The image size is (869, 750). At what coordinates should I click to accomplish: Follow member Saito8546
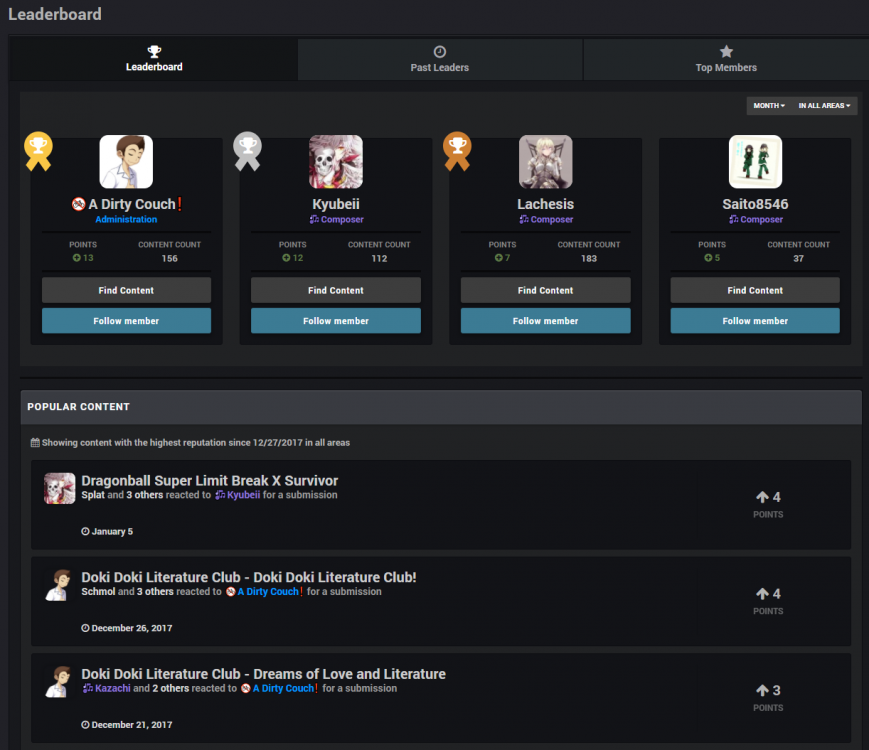[755, 321]
